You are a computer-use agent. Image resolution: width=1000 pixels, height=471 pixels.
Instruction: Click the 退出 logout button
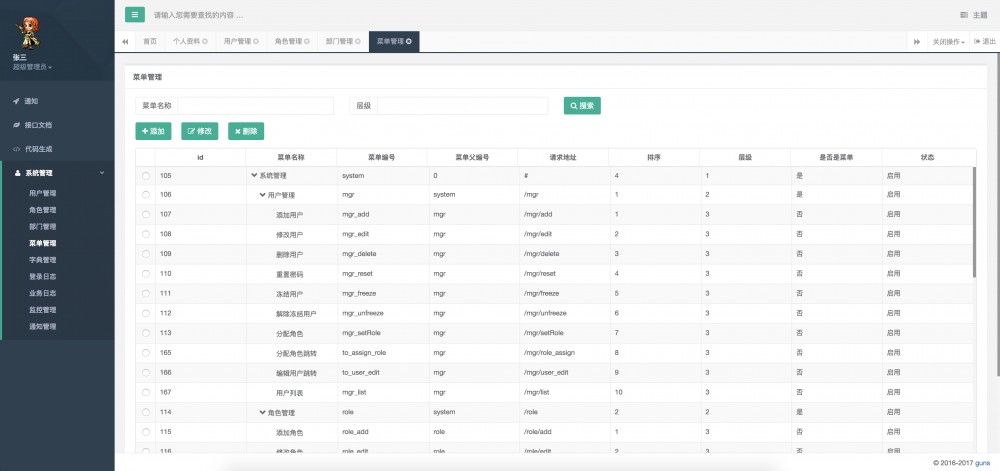point(984,41)
